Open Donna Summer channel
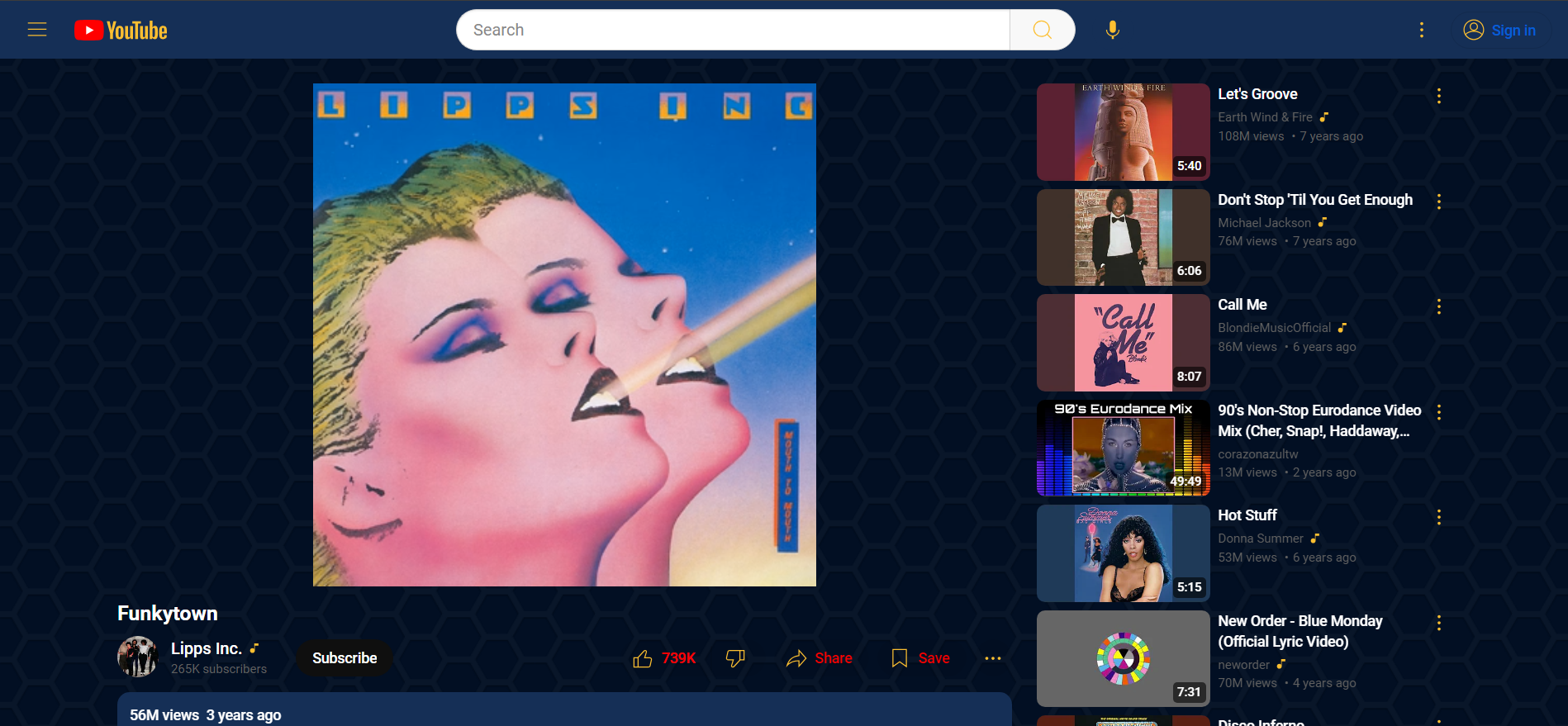The width and height of the screenshot is (1568, 726). click(x=1260, y=539)
